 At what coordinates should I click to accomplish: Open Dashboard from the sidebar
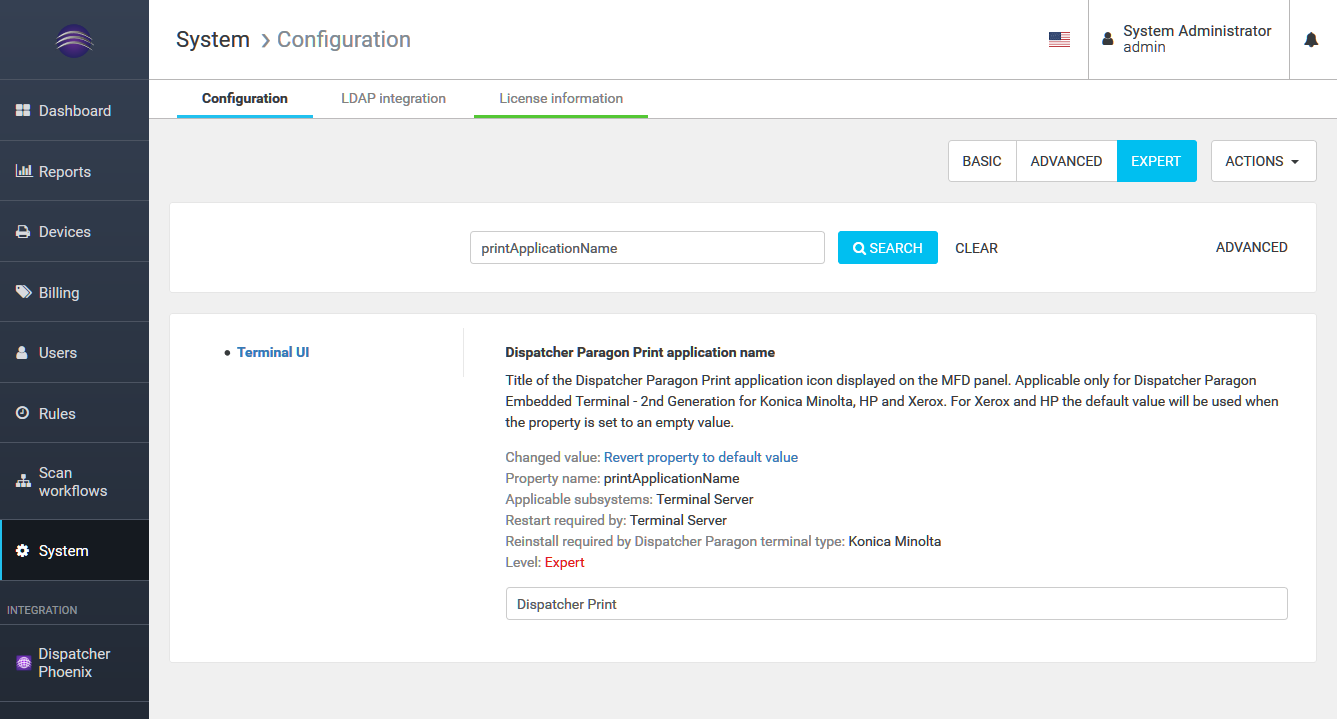[x=74, y=111]
